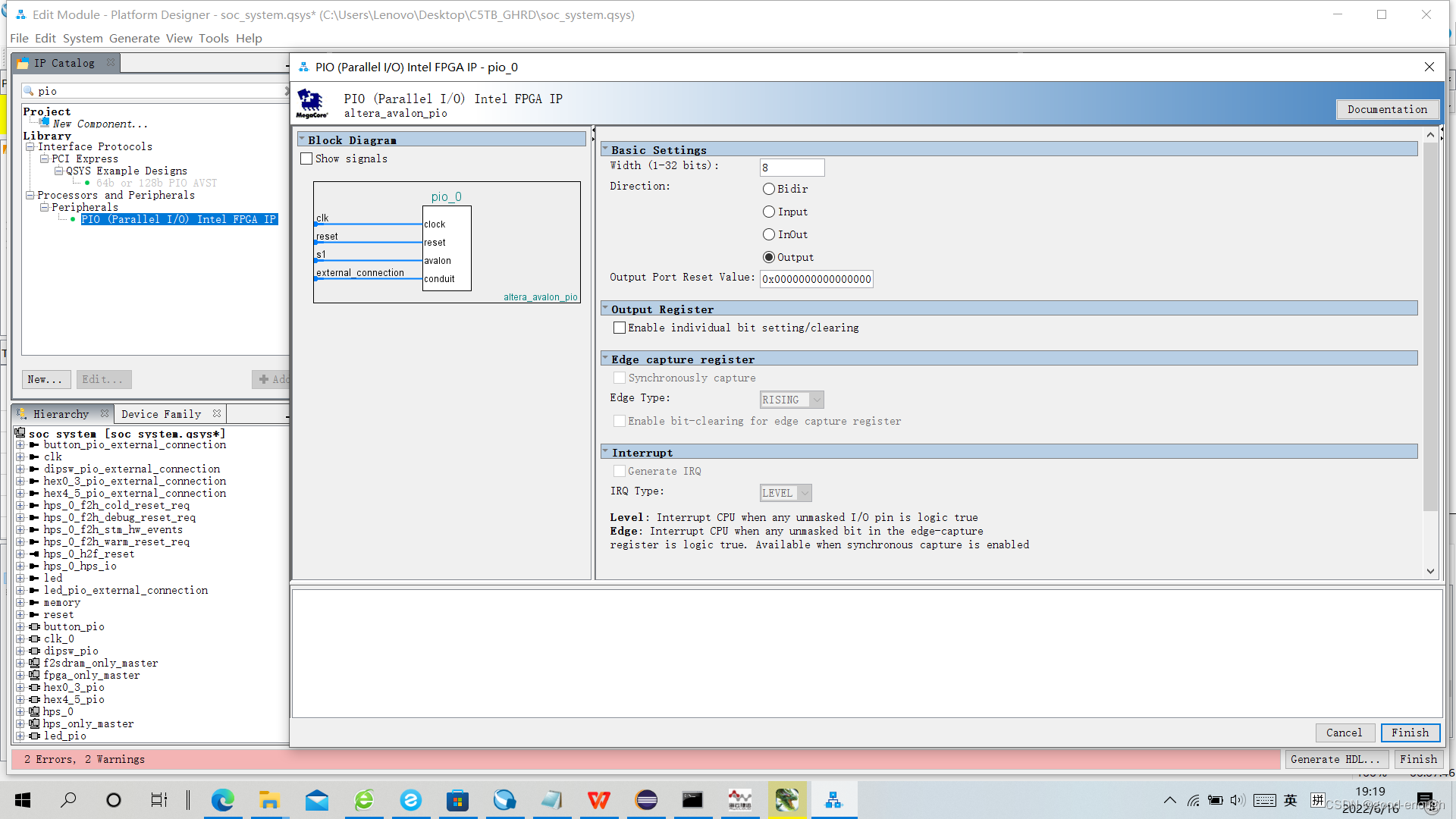The height and width of the screenshot is (819, 1456).
Task: Enable individual bit setting/clearing checkbox
Action: pyautogui.click(x=620, y=328)
